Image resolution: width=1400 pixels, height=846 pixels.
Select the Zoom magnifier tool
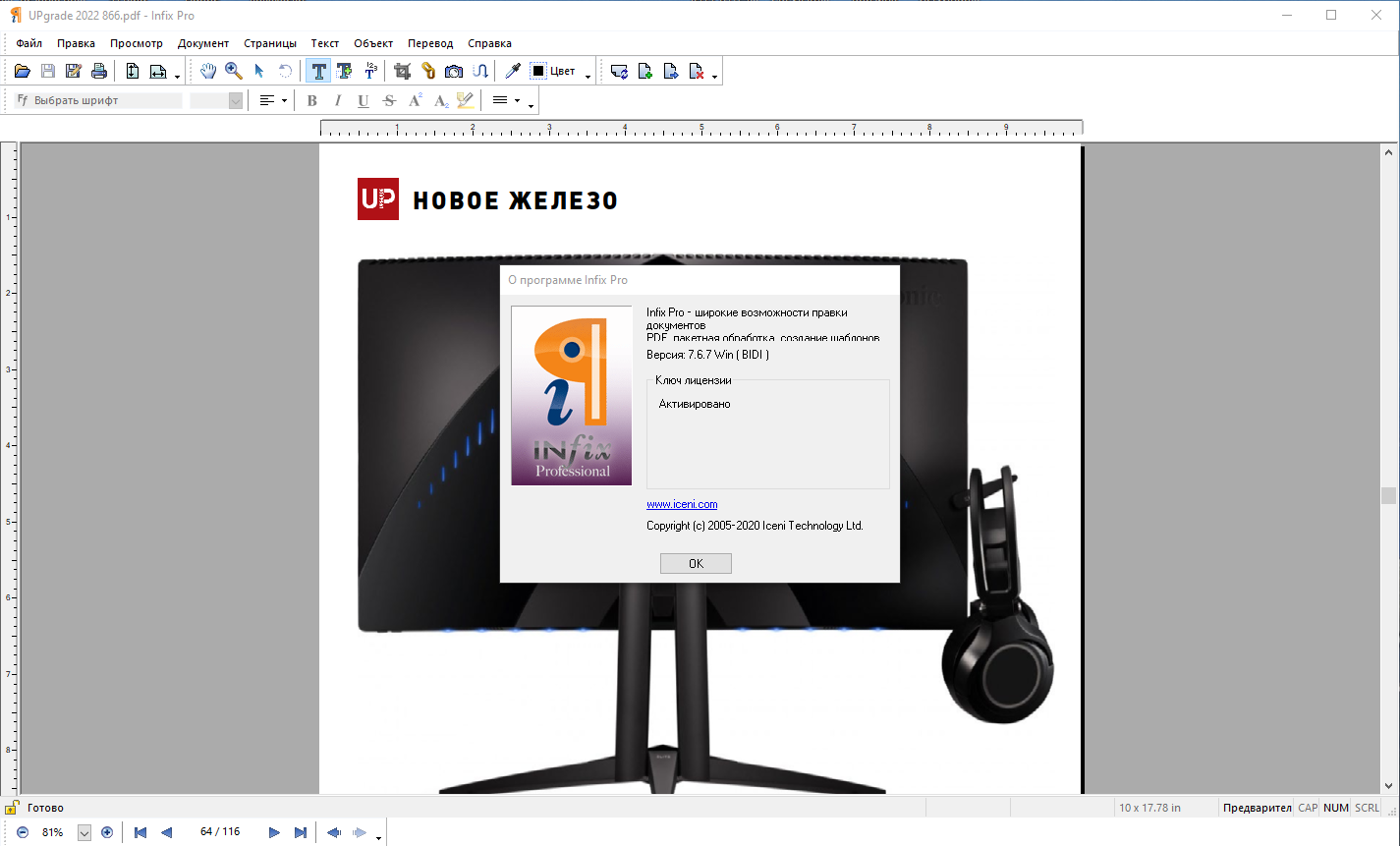coord(234,71)
